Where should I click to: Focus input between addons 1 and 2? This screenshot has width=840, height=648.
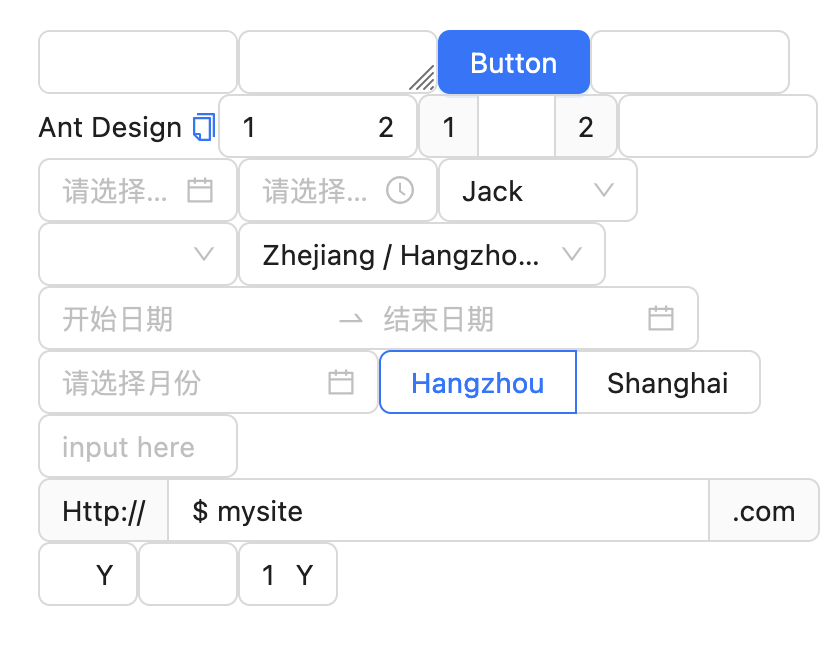516,126
